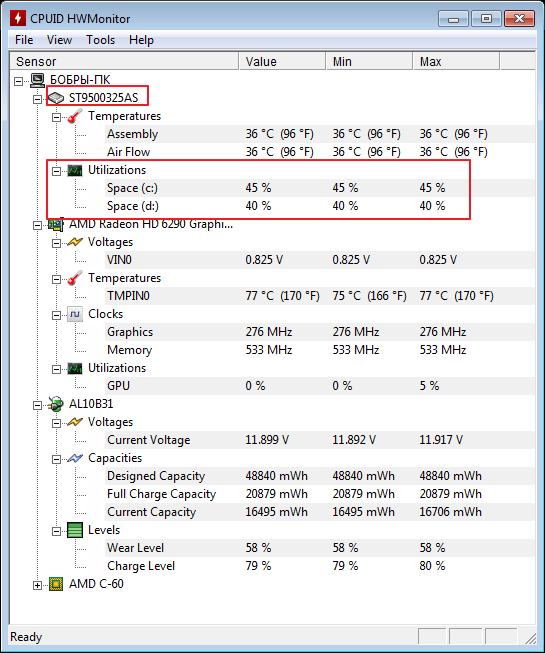Click the hard drive icon for ST9500325AS
545x653 pixels.
56,98
